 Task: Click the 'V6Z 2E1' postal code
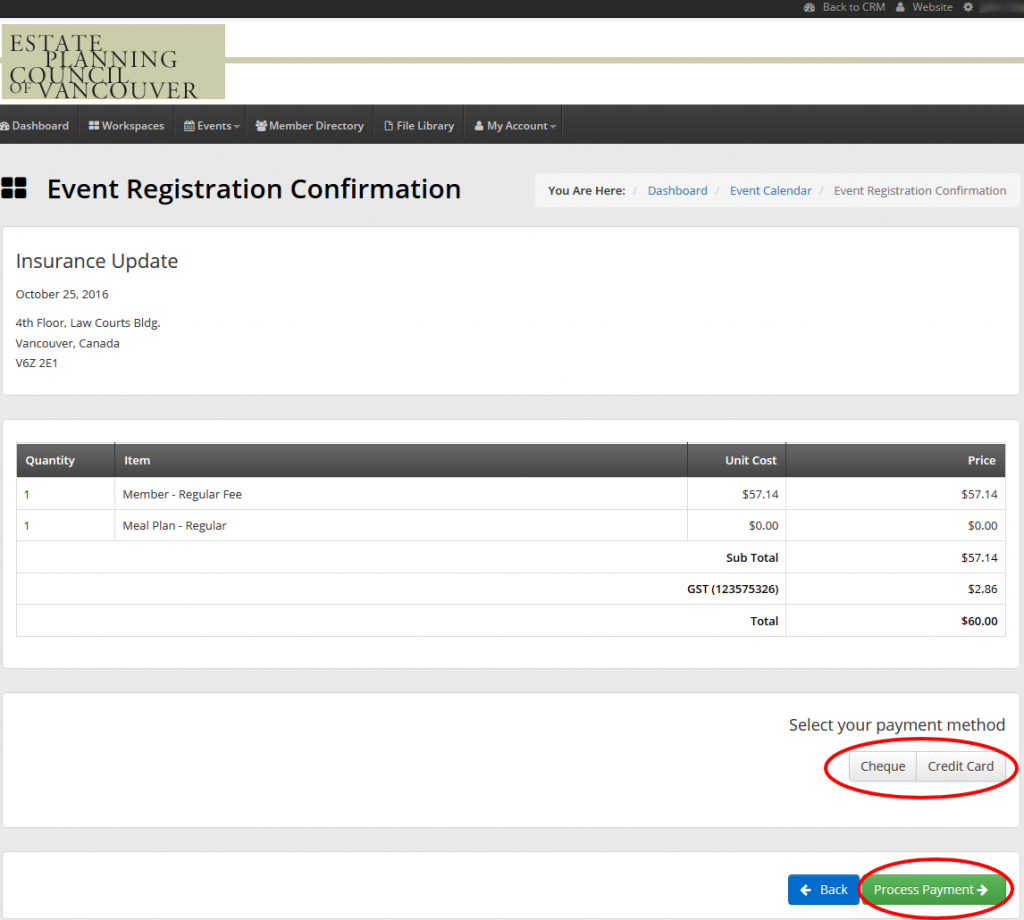37,363
